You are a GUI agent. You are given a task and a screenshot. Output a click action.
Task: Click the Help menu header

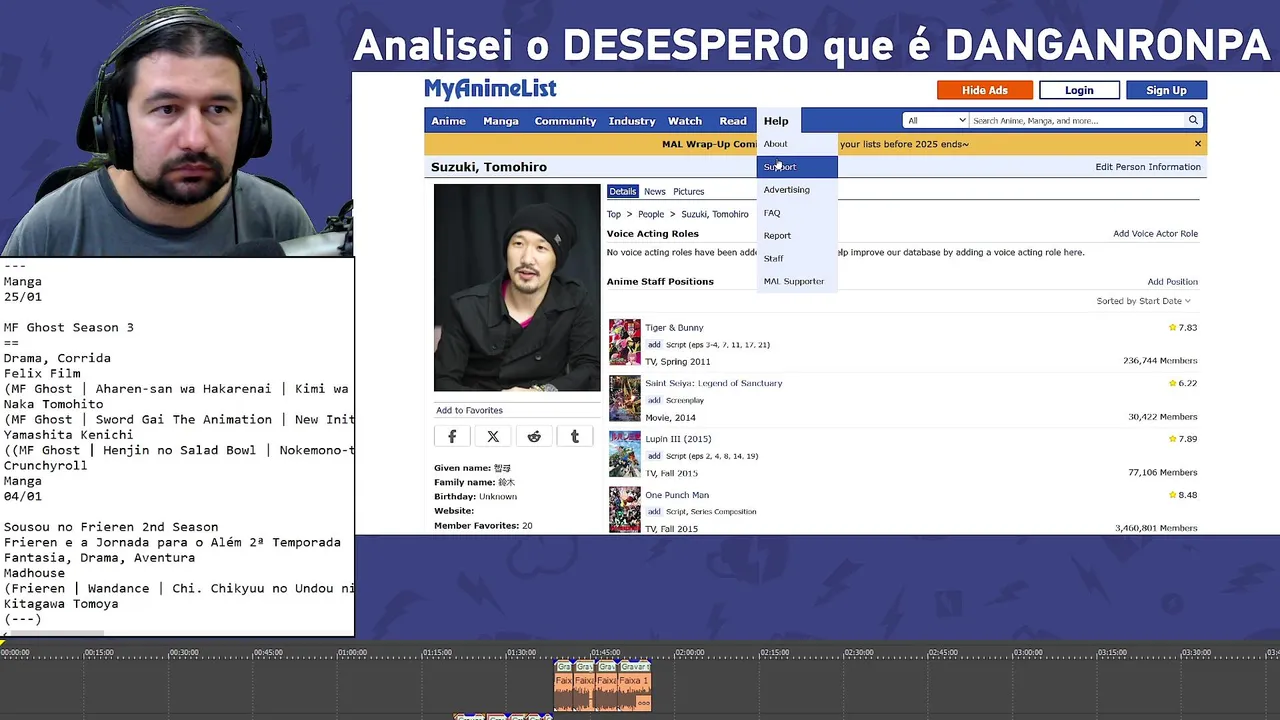[776, 121]
